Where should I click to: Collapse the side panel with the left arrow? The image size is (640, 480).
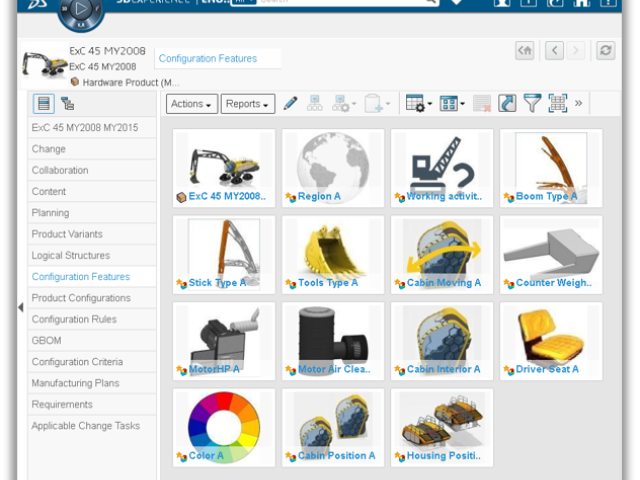point(21,307)
